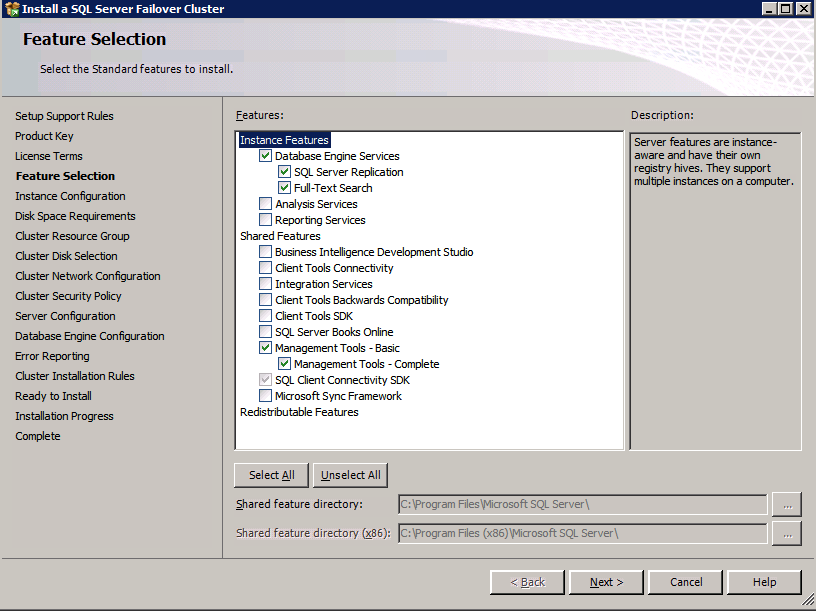
Task: Uncheck Database Engine Services checkbox
Action: click(x=265, y=156)
